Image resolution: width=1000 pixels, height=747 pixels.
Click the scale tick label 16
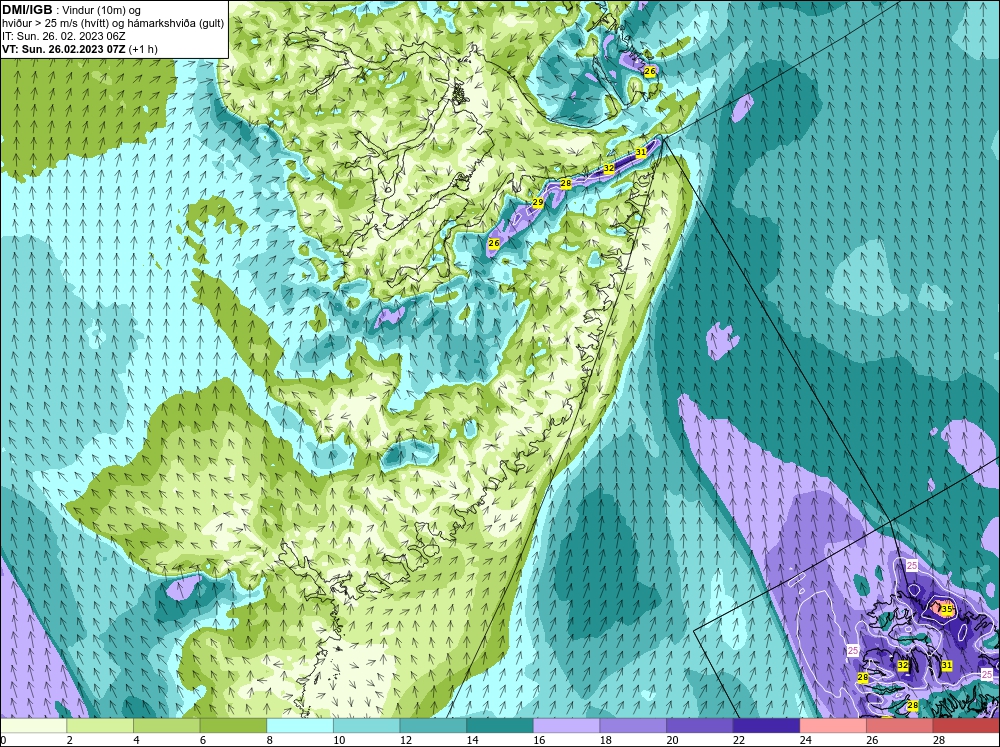point(539,740)
